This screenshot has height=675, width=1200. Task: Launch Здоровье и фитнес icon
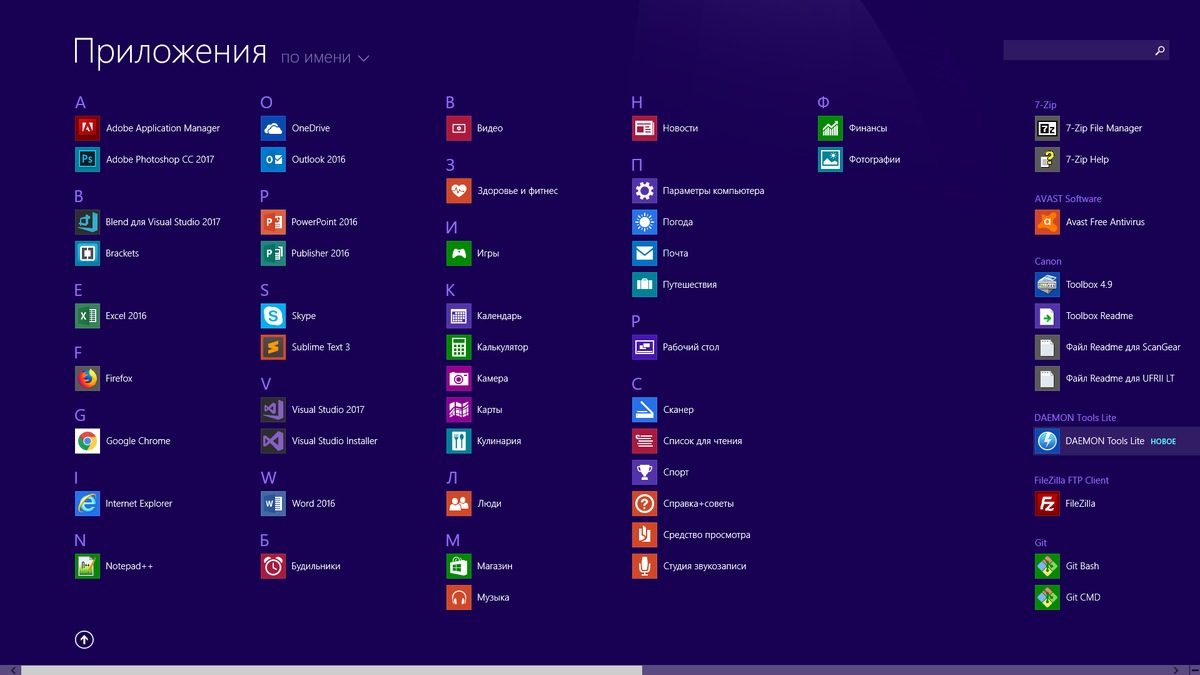point(459,191)
